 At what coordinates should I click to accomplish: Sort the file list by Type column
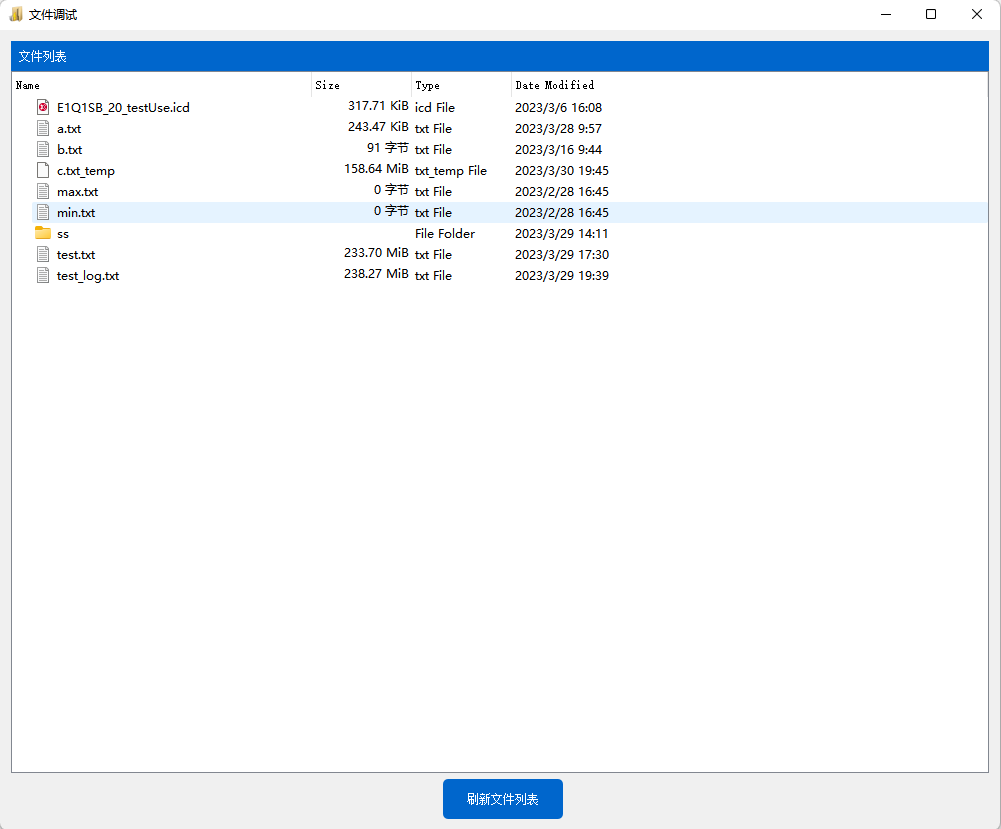point(462,85)
